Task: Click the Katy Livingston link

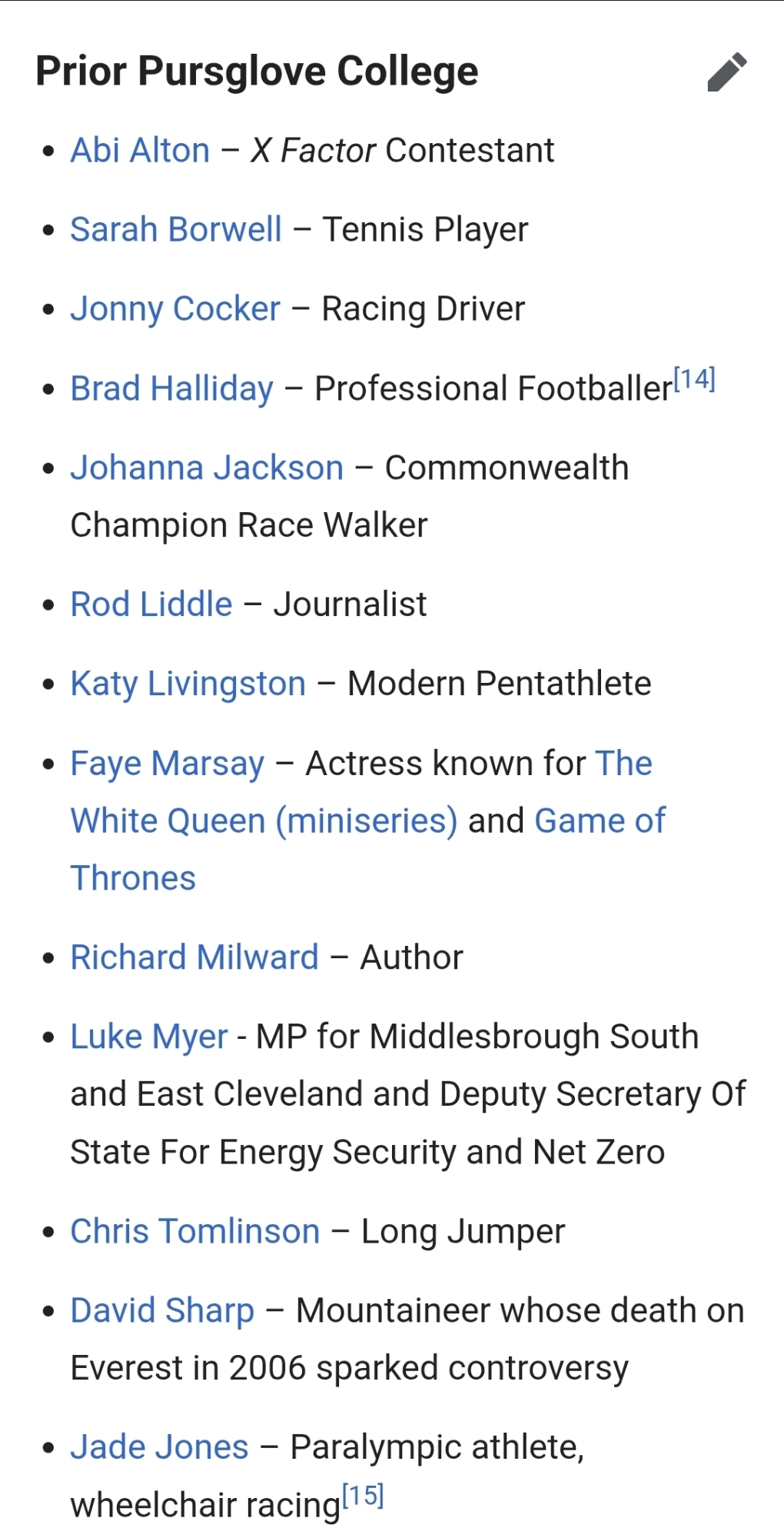Action: (188, 684)
